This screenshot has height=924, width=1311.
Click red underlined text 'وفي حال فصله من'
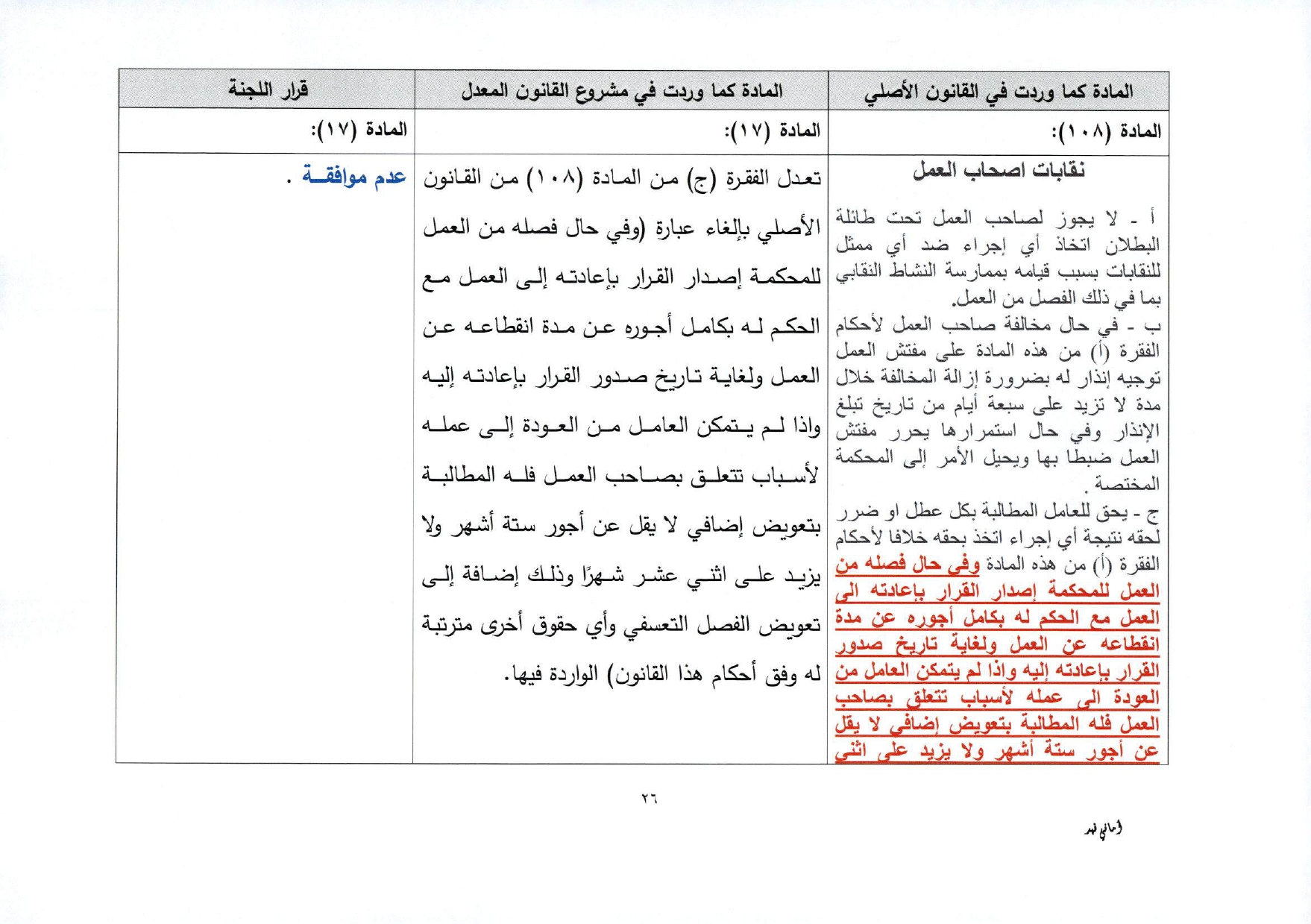[907, 565]
